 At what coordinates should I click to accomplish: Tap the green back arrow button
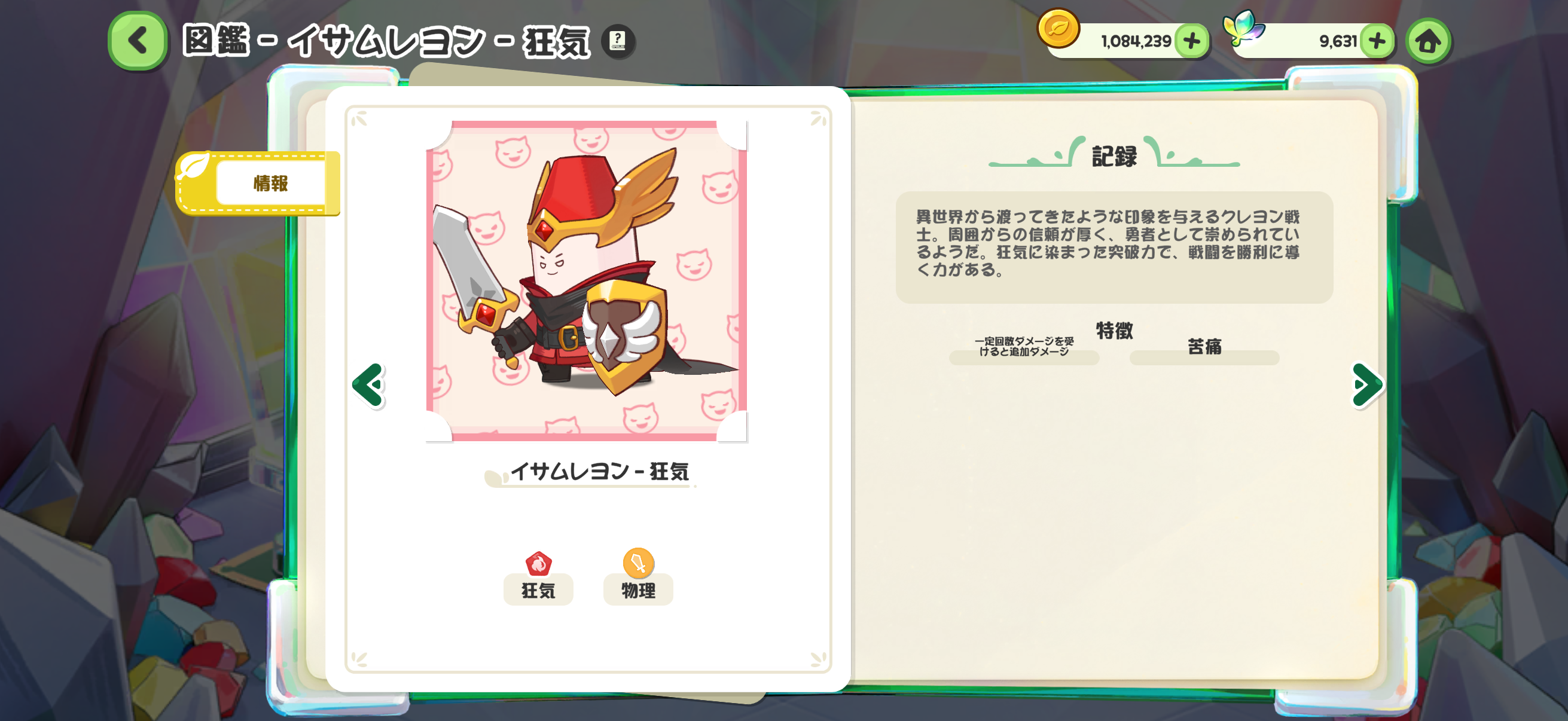138,41
